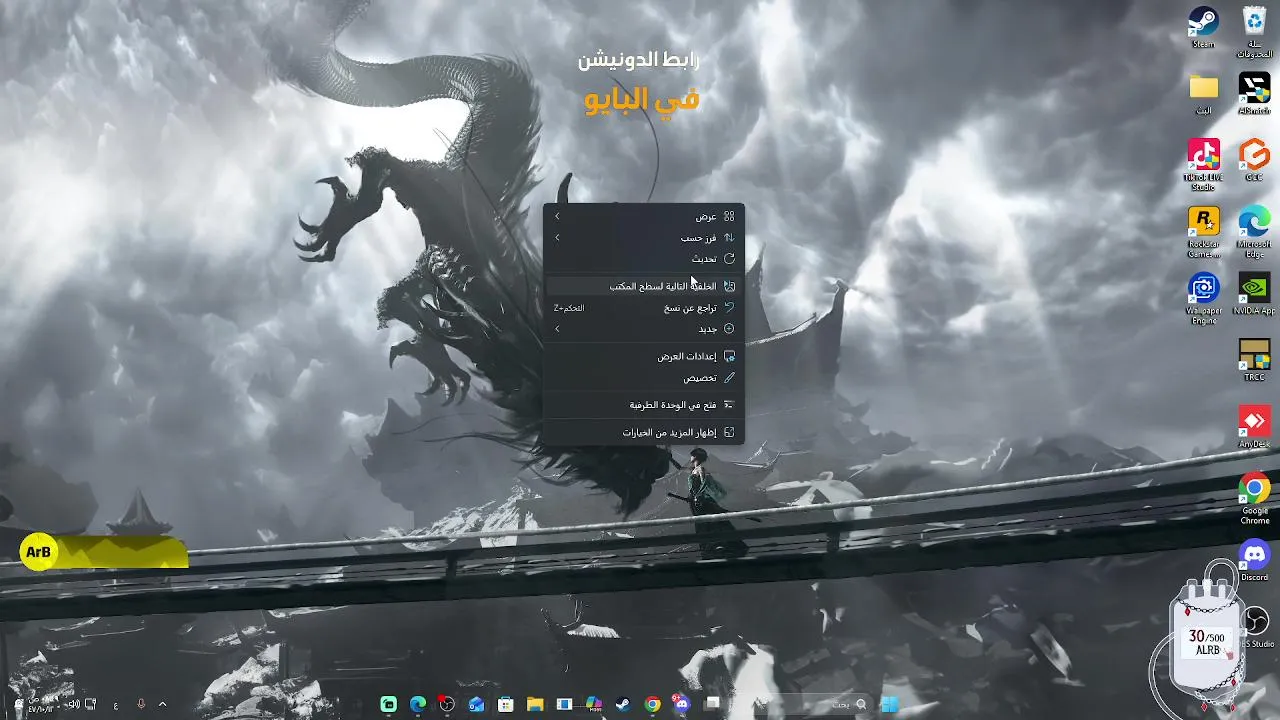Open the Rockstar Games Launcher shortcut

coord(1203,232)
